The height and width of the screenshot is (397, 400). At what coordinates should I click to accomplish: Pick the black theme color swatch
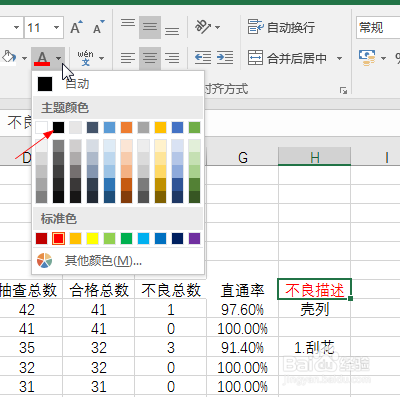point(58,127)
